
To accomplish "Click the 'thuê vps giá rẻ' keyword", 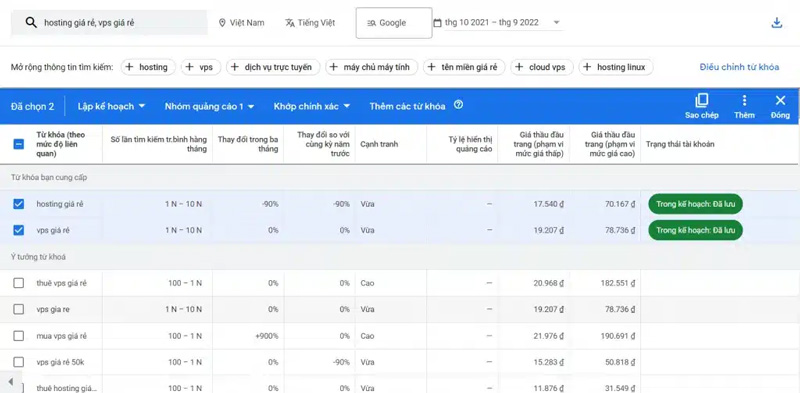I will point(62,283).
